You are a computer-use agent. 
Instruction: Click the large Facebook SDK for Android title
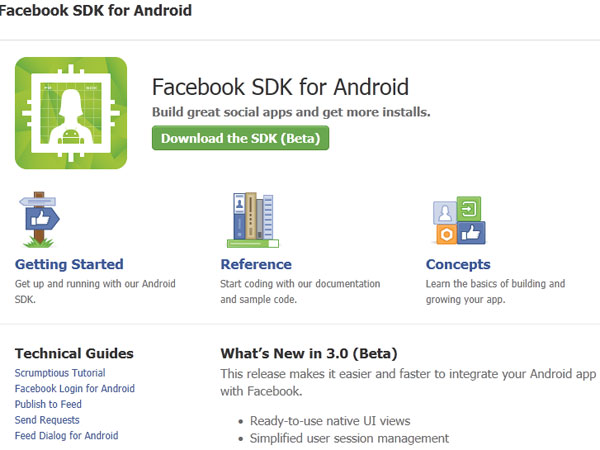point(279,86)
